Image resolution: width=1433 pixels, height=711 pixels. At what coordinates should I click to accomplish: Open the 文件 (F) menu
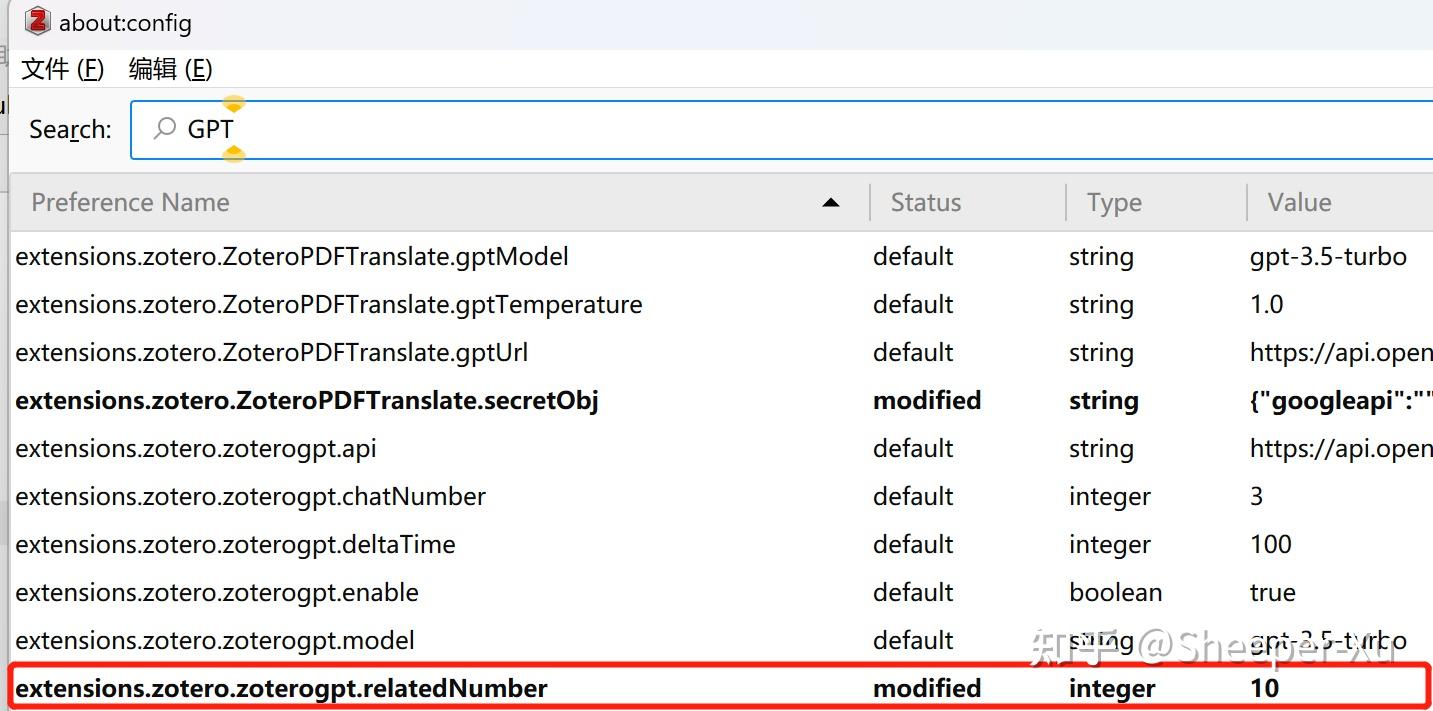tap(62, 69)
